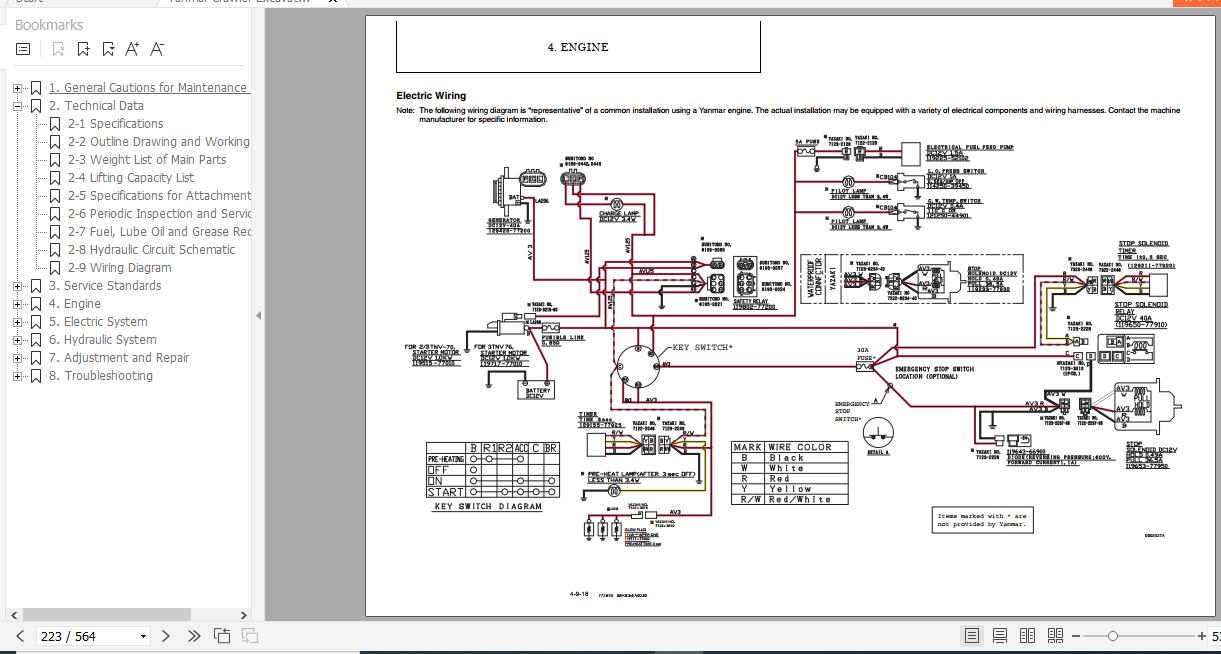1221x654 pixels.
Task: Expand the 3. Service Standards bookmark node
Action: point(17,286)
